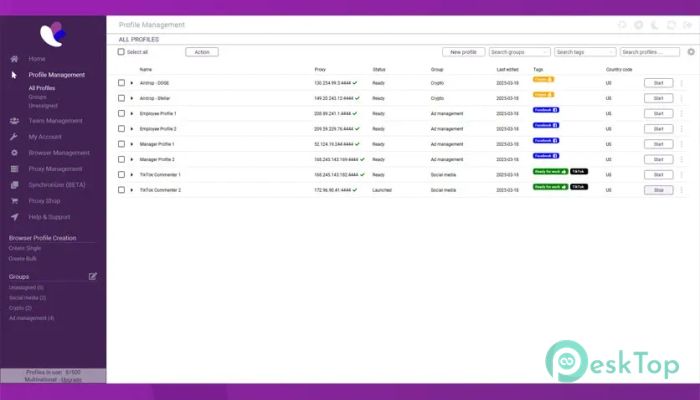
Task: Click the app logo in the sidebar
Action: [53, 34]
